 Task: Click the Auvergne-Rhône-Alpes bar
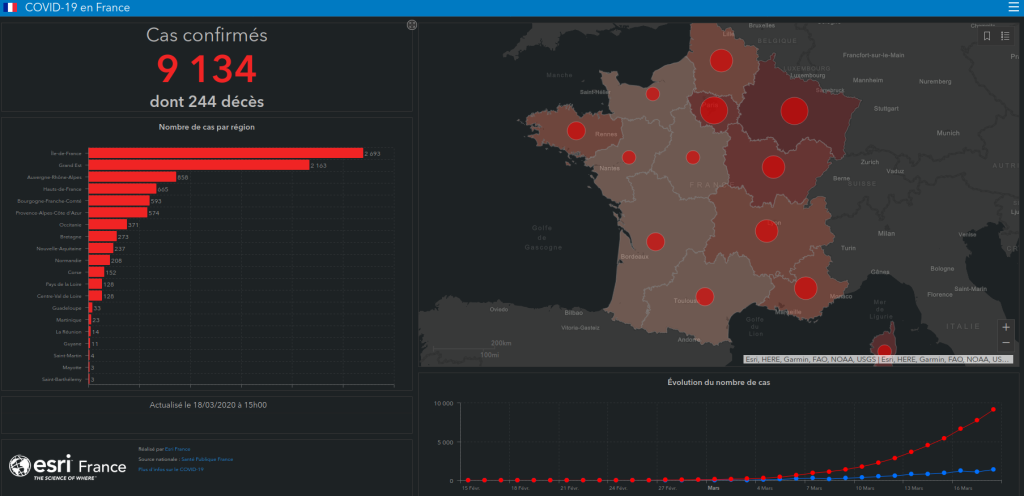tap(132, 177)
